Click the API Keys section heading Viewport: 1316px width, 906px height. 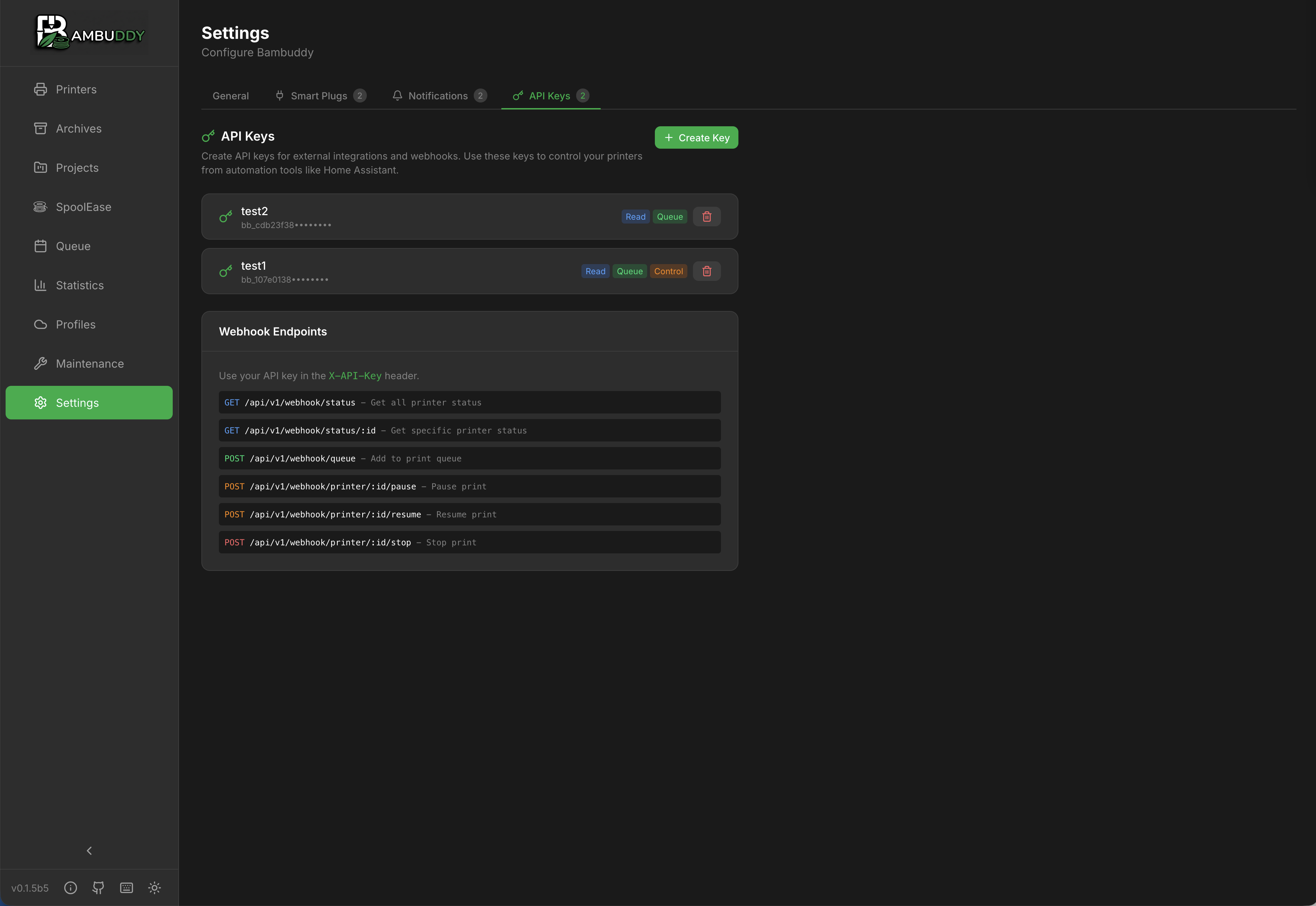click(247, 136)
